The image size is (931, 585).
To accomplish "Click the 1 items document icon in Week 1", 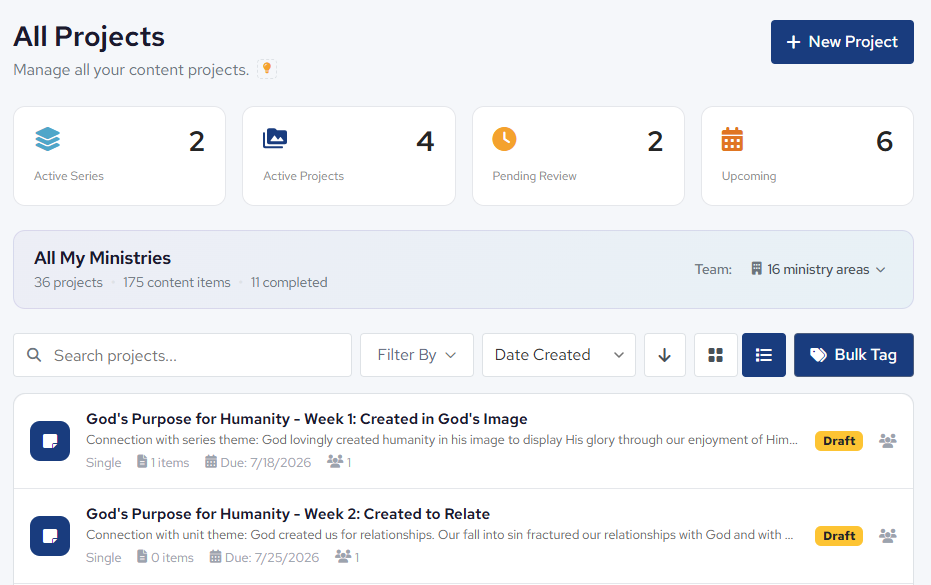I will click(x=142, y=461).
